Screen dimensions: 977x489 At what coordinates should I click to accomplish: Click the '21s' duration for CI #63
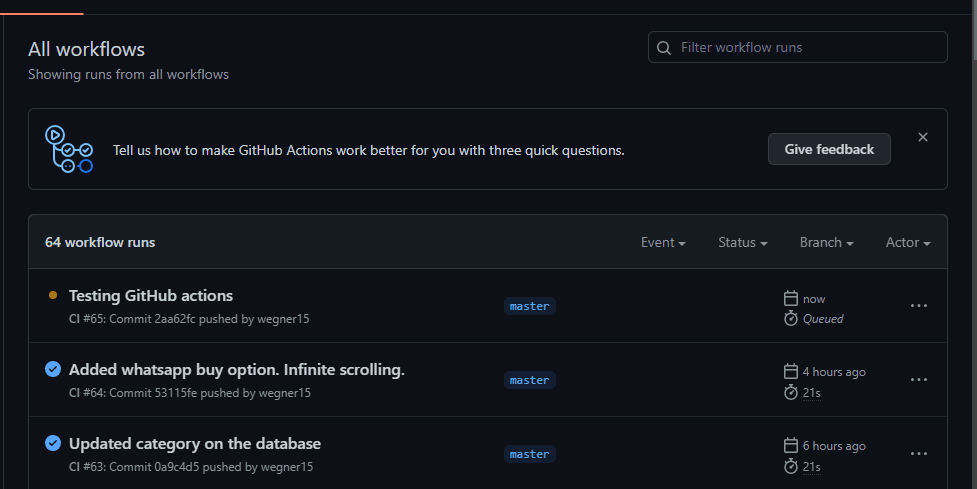pyautogui.click(x=812, y=467)
